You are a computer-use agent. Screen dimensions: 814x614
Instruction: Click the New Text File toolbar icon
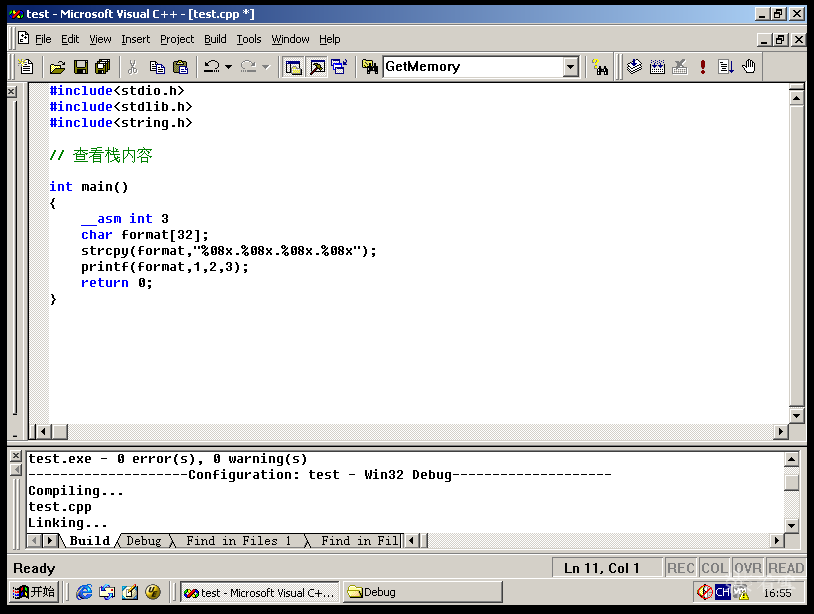pyautogui.click(x=25, y=67)
